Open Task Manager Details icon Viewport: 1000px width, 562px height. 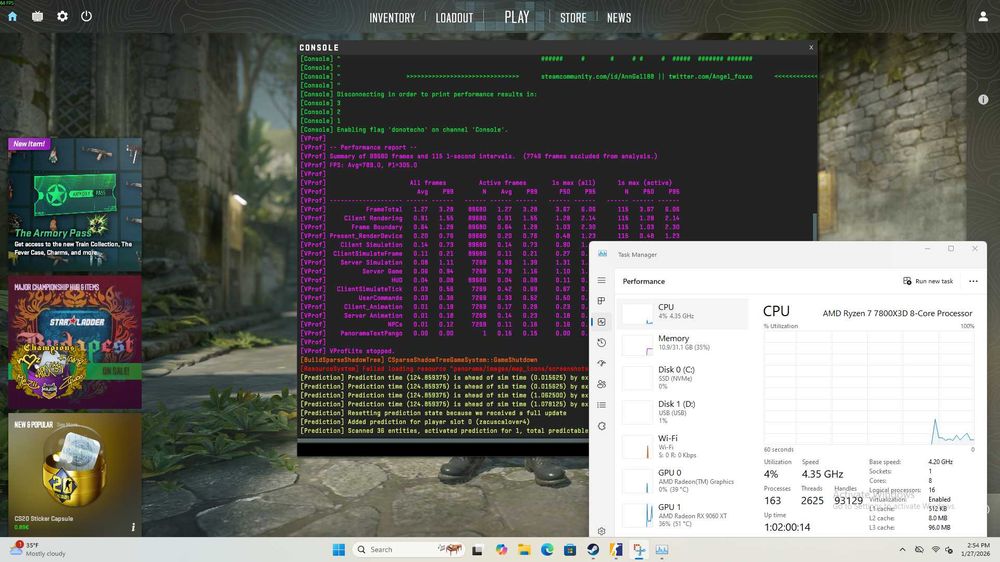pyautogui.click(x=601, y=405)
